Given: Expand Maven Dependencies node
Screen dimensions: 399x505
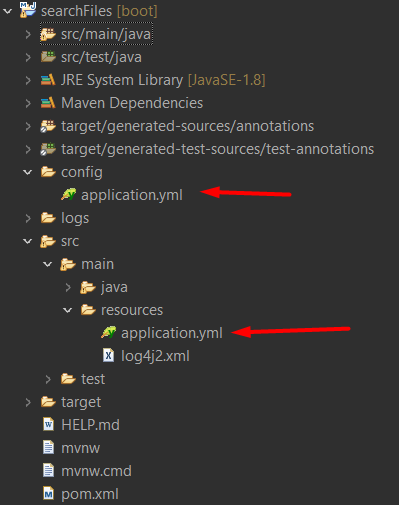Looking at the screenshot, I should [x=28, y=103].
